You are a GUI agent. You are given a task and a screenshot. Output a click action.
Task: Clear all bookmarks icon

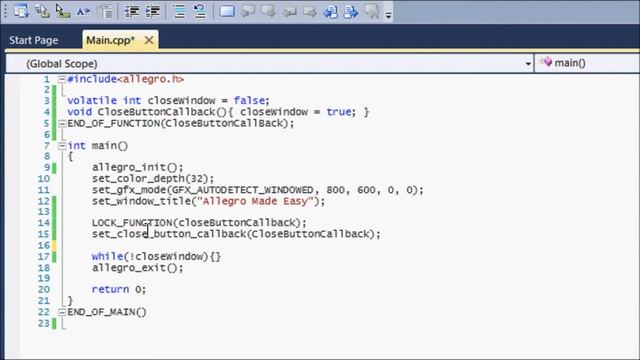[x=372, y=11]
